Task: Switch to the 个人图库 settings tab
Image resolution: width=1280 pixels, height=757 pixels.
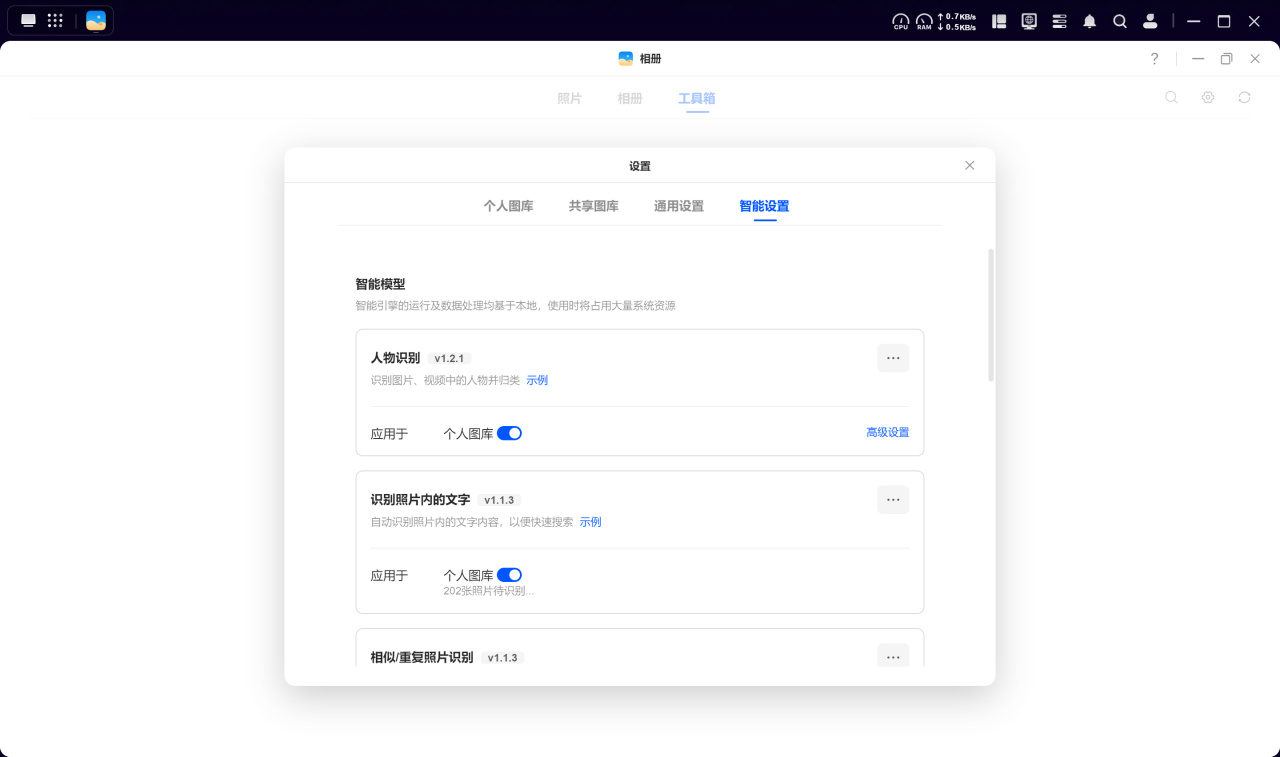Action: 508,206
